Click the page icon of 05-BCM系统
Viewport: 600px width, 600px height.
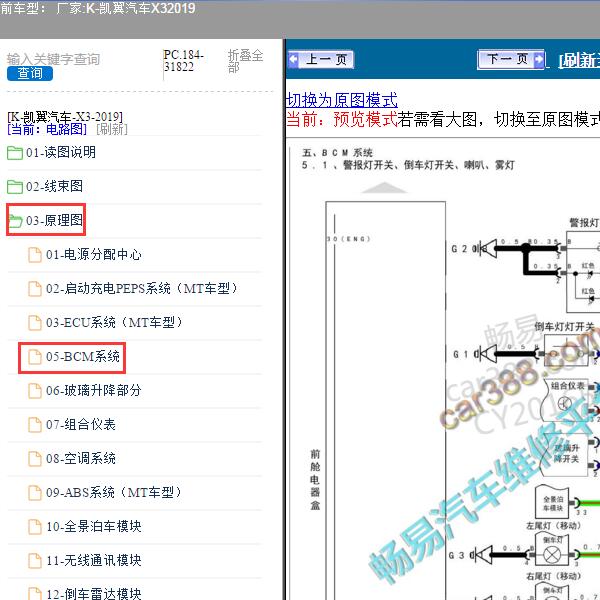35,357
